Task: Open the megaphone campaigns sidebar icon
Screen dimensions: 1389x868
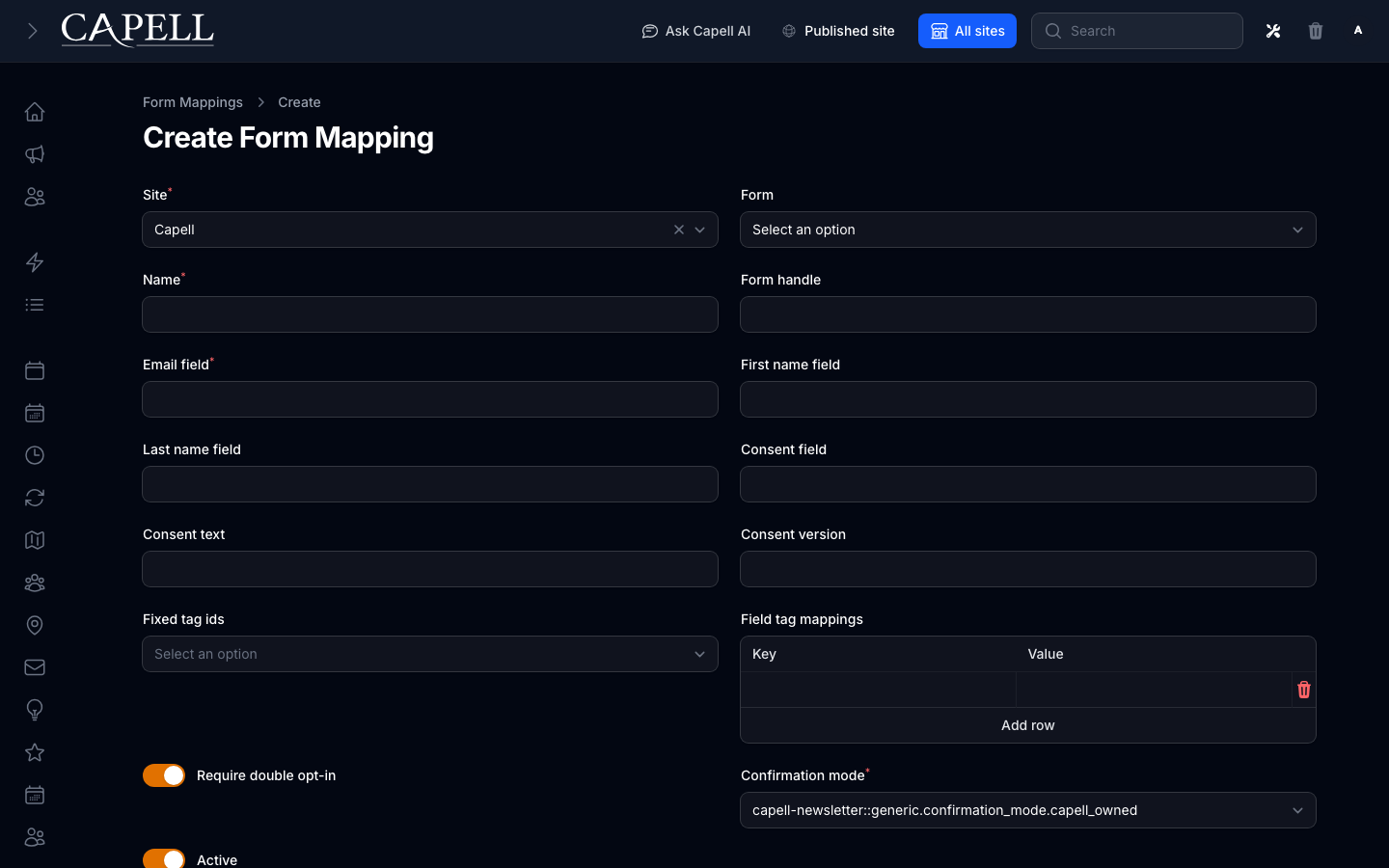Action: 35,154
